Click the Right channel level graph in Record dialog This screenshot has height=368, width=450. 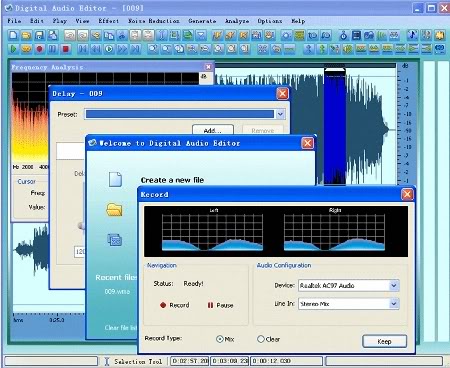click(x=334, y=232)
